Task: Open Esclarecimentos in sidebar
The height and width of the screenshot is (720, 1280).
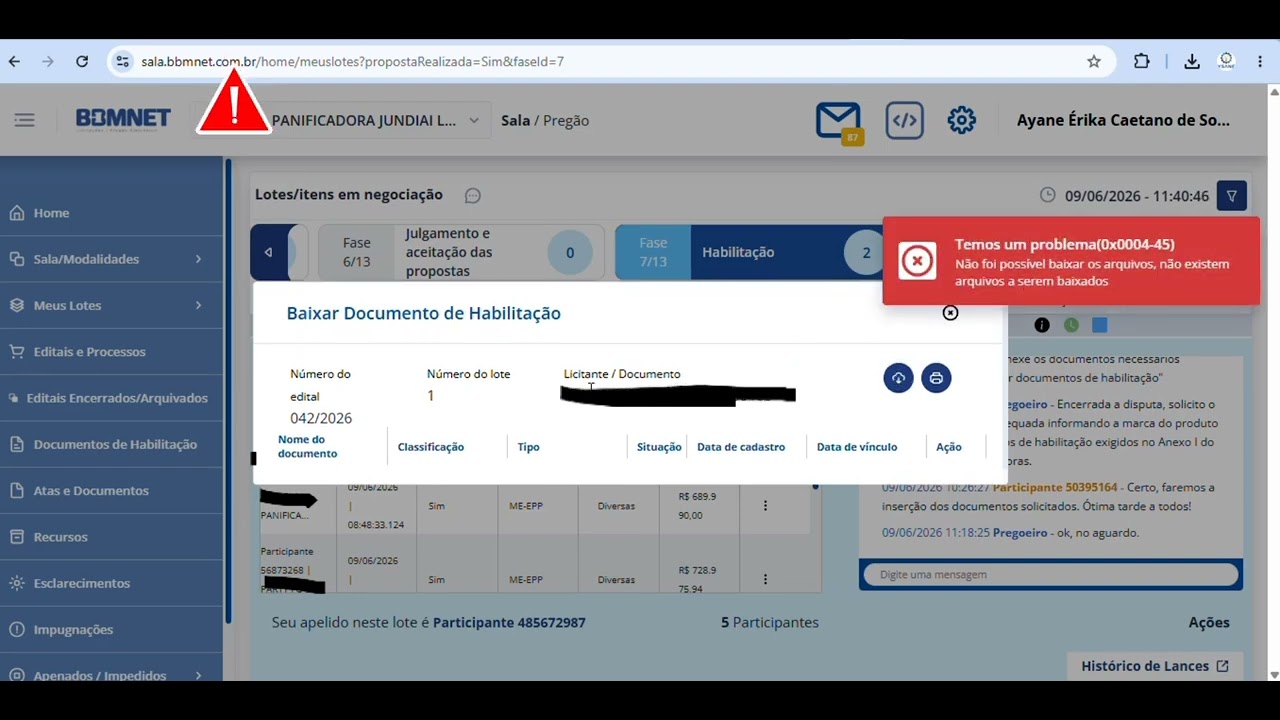Action: coord(111,583)
